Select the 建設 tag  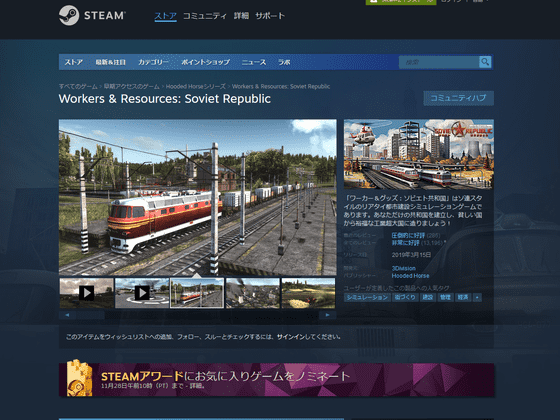coord(428,297)
